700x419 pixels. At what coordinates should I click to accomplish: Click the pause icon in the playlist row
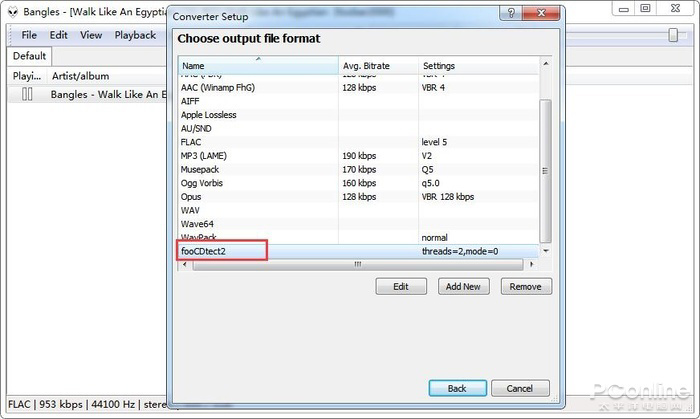(27, 94)
